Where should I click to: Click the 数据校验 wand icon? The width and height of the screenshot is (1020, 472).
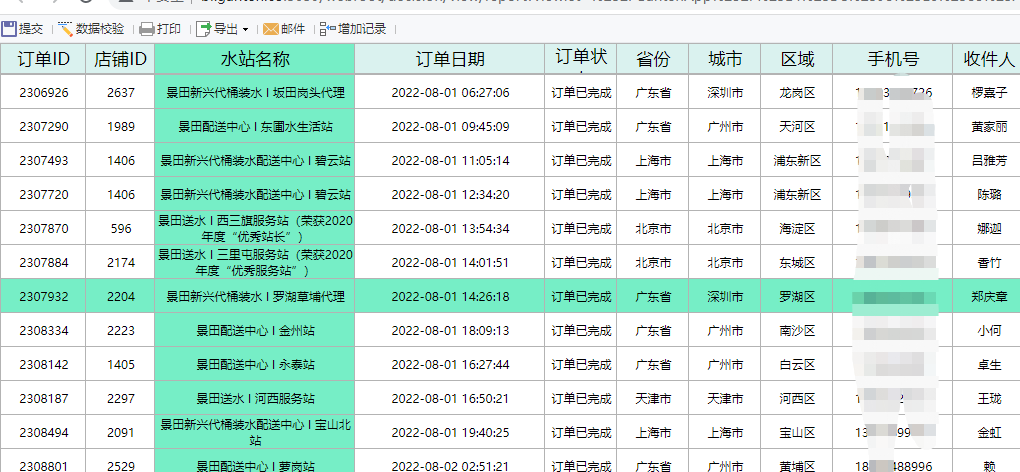tap(65, 29)
